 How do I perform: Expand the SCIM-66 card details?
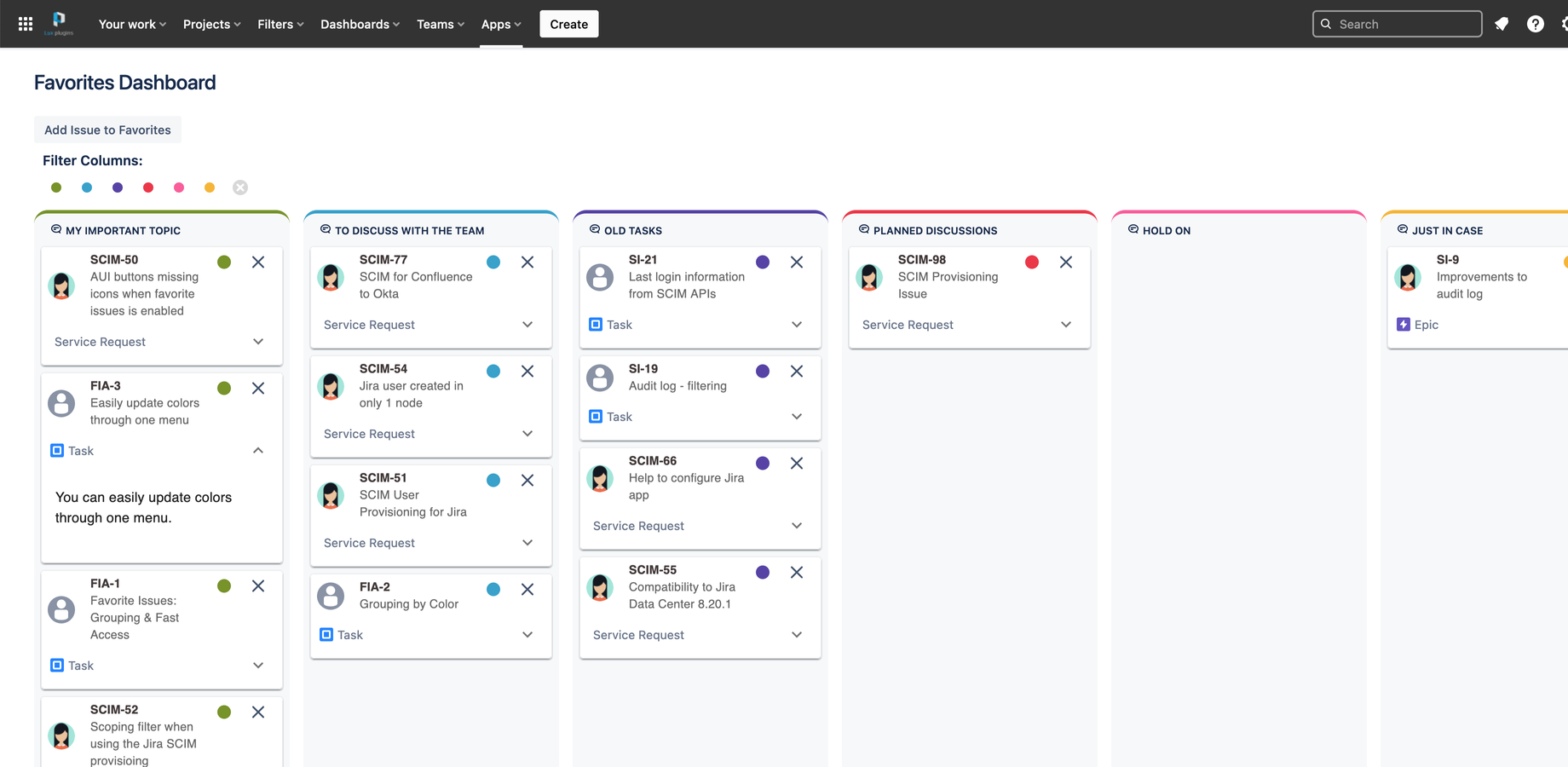797,526
